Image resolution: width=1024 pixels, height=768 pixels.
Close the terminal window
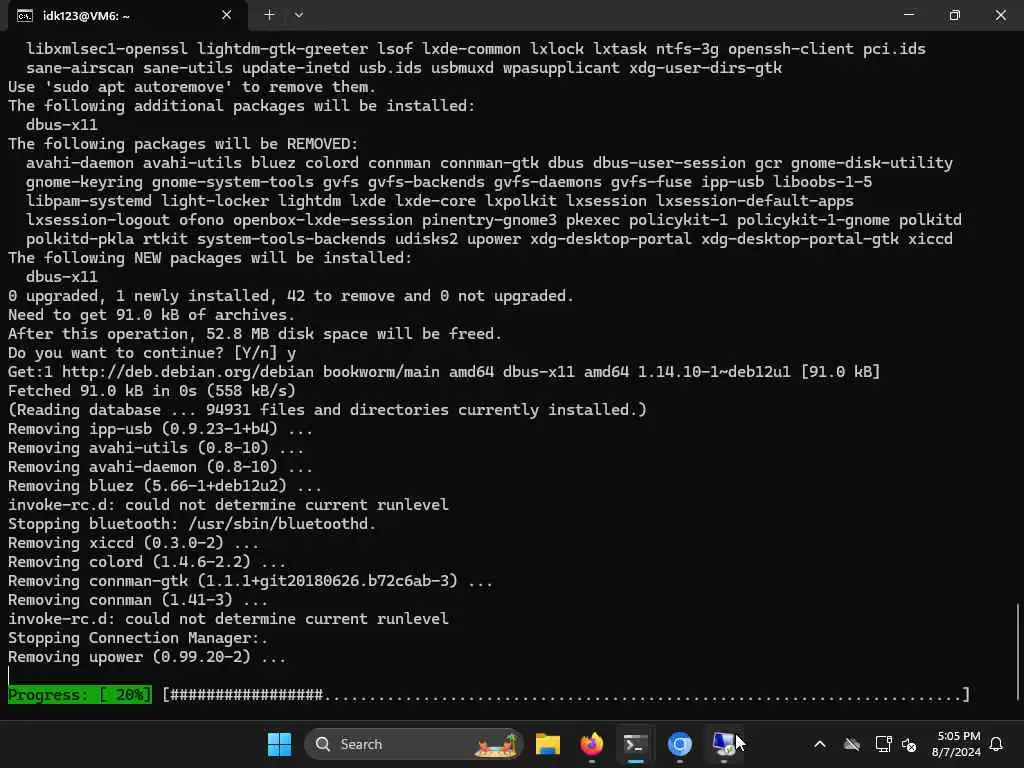click(x=1000, y=14)
